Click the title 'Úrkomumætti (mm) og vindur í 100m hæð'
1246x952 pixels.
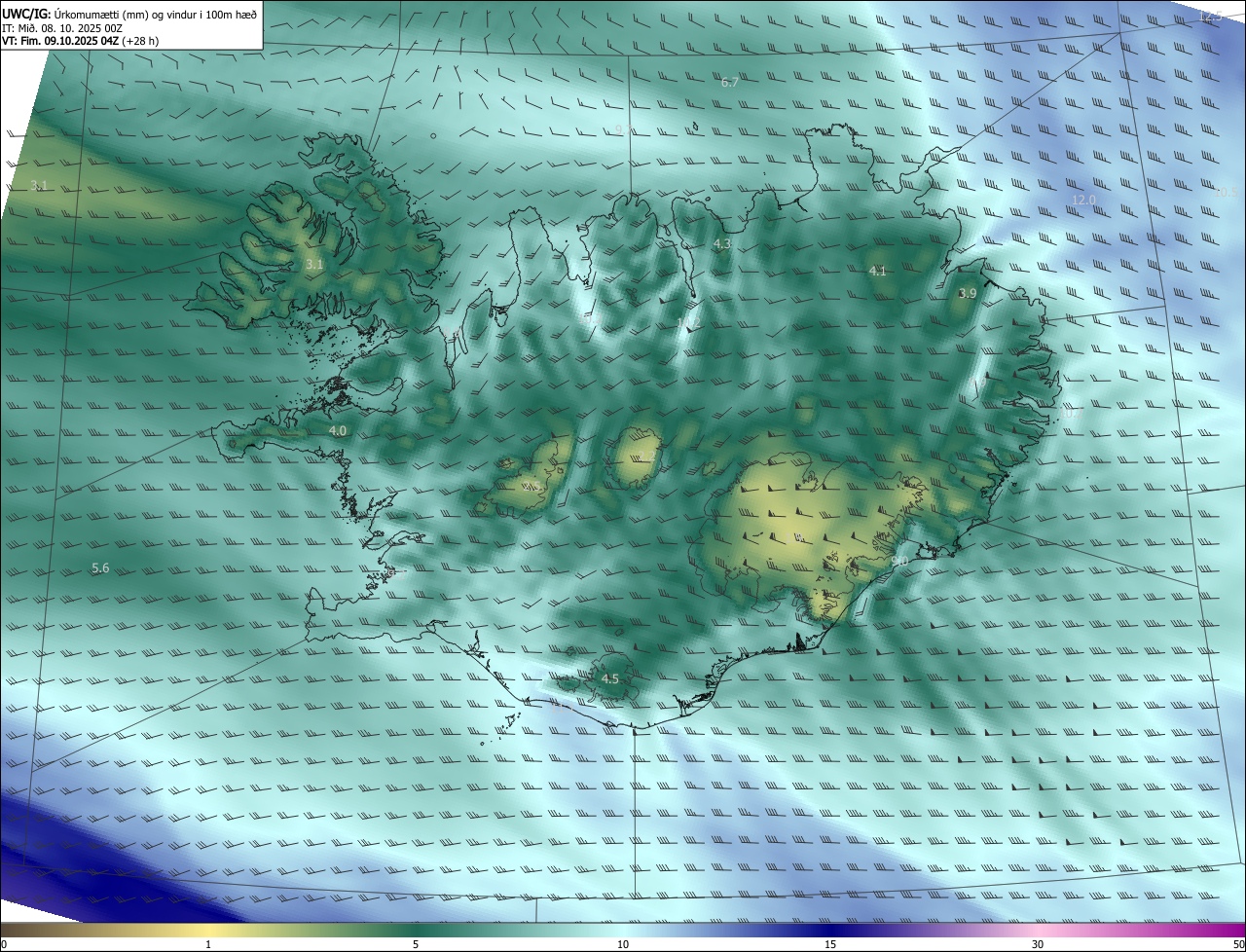[x=156, y=15]
